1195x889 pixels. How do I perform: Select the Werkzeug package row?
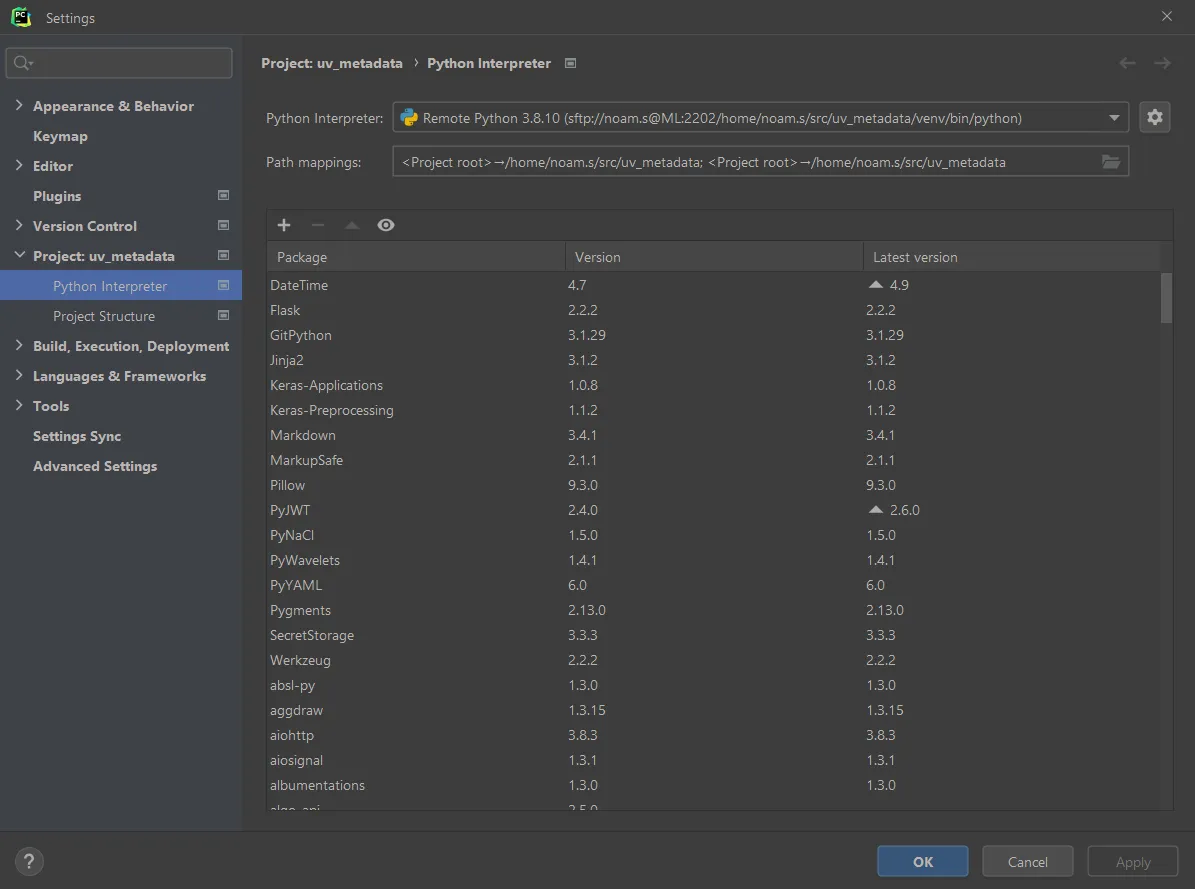[713, 660]
